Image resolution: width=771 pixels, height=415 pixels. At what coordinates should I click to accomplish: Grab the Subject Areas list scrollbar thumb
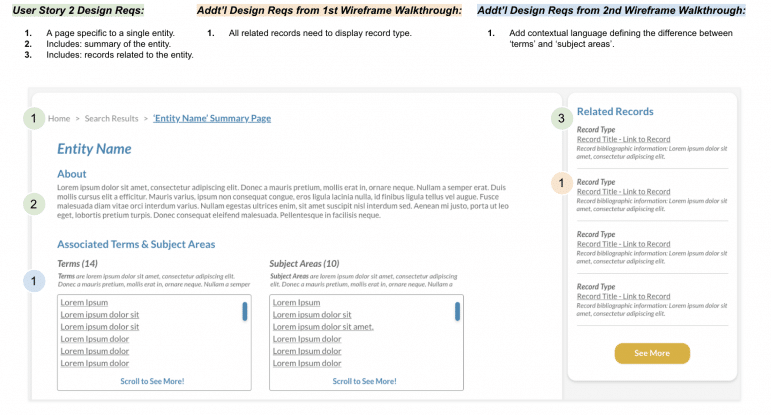(x=457, y=312)
